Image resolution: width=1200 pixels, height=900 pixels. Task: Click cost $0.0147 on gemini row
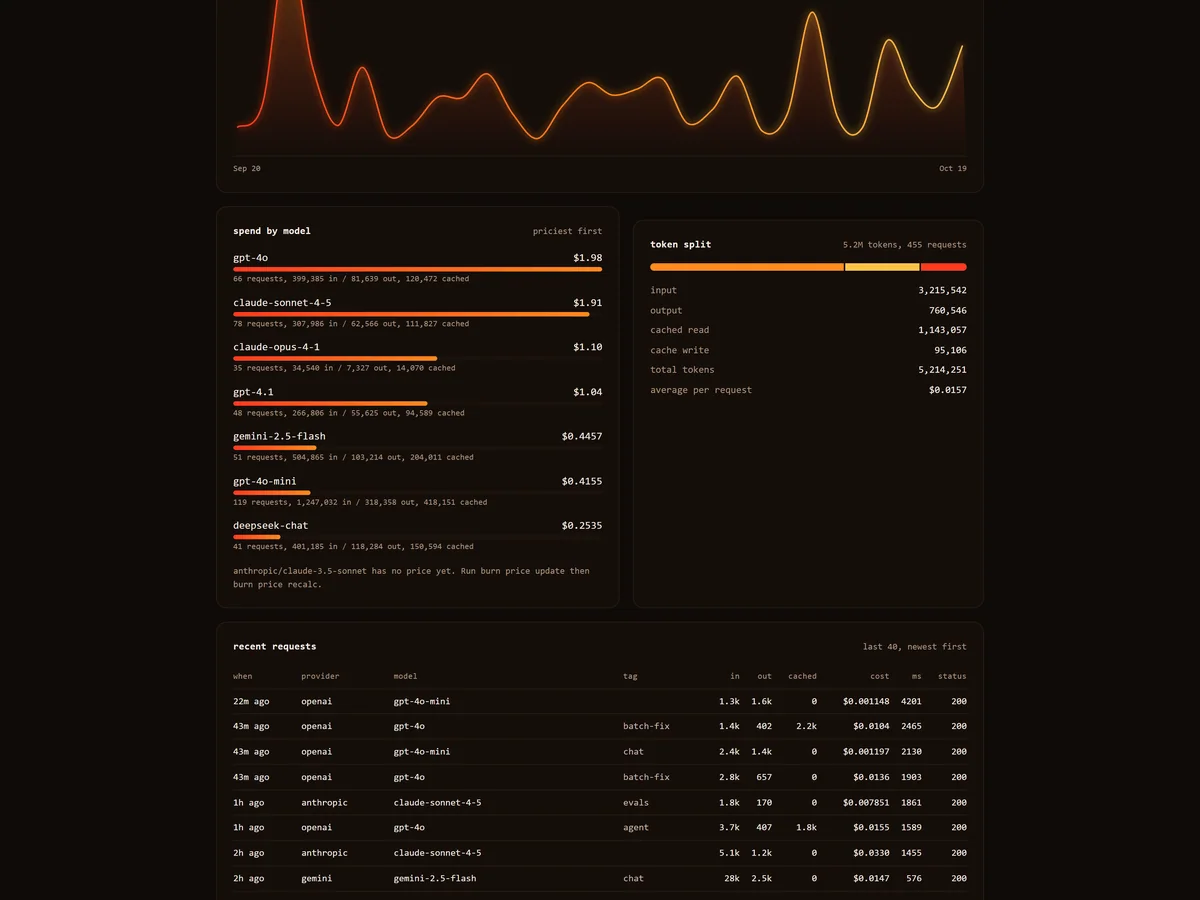[871, 878]
